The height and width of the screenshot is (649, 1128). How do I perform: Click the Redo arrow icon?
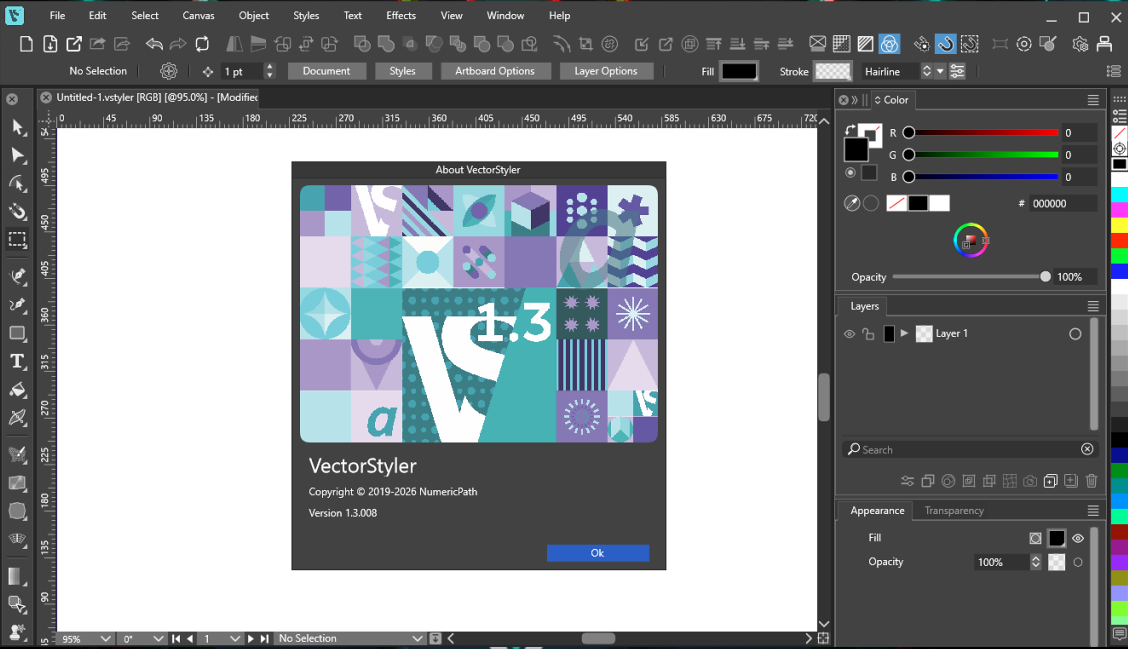pos(178,44)
